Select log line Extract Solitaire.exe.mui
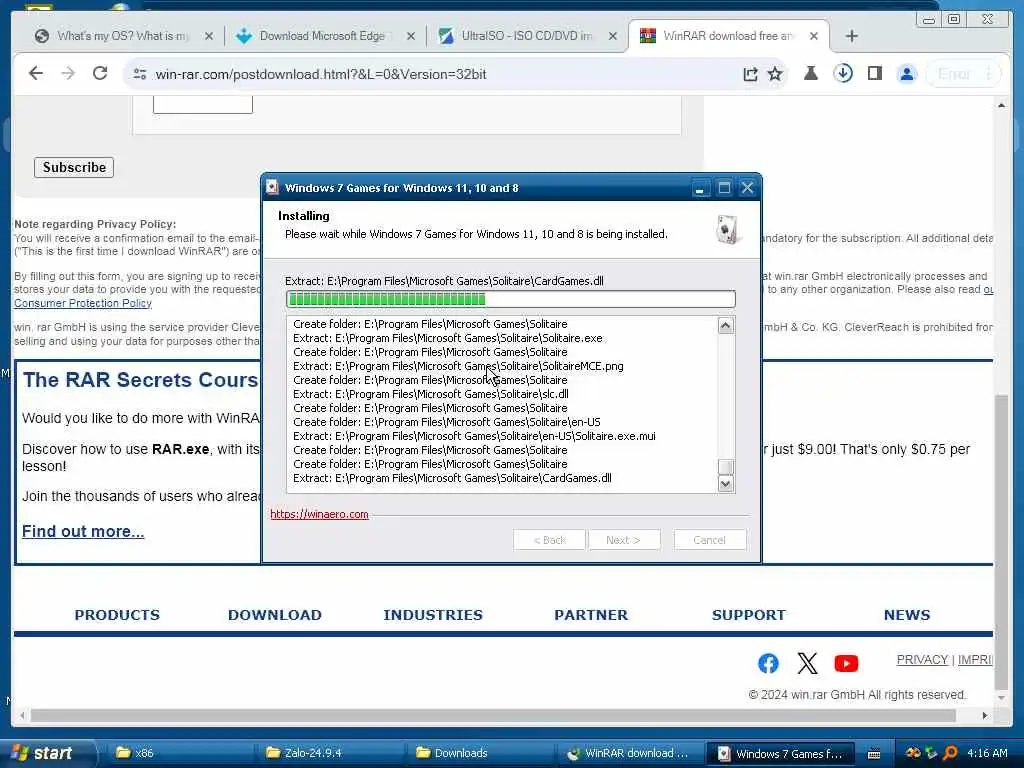The width and height of the screenshot is (1024, 768). tap(475, 436)
